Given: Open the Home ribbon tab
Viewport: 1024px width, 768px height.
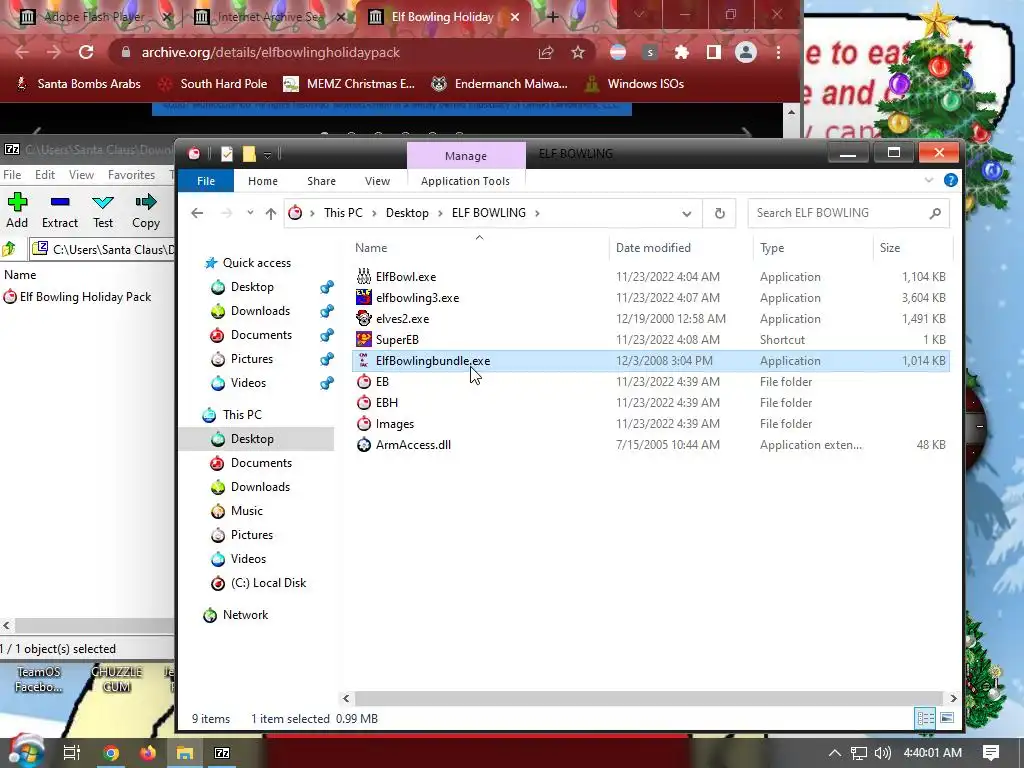Looking at the screenshot, I should point(263,181).
